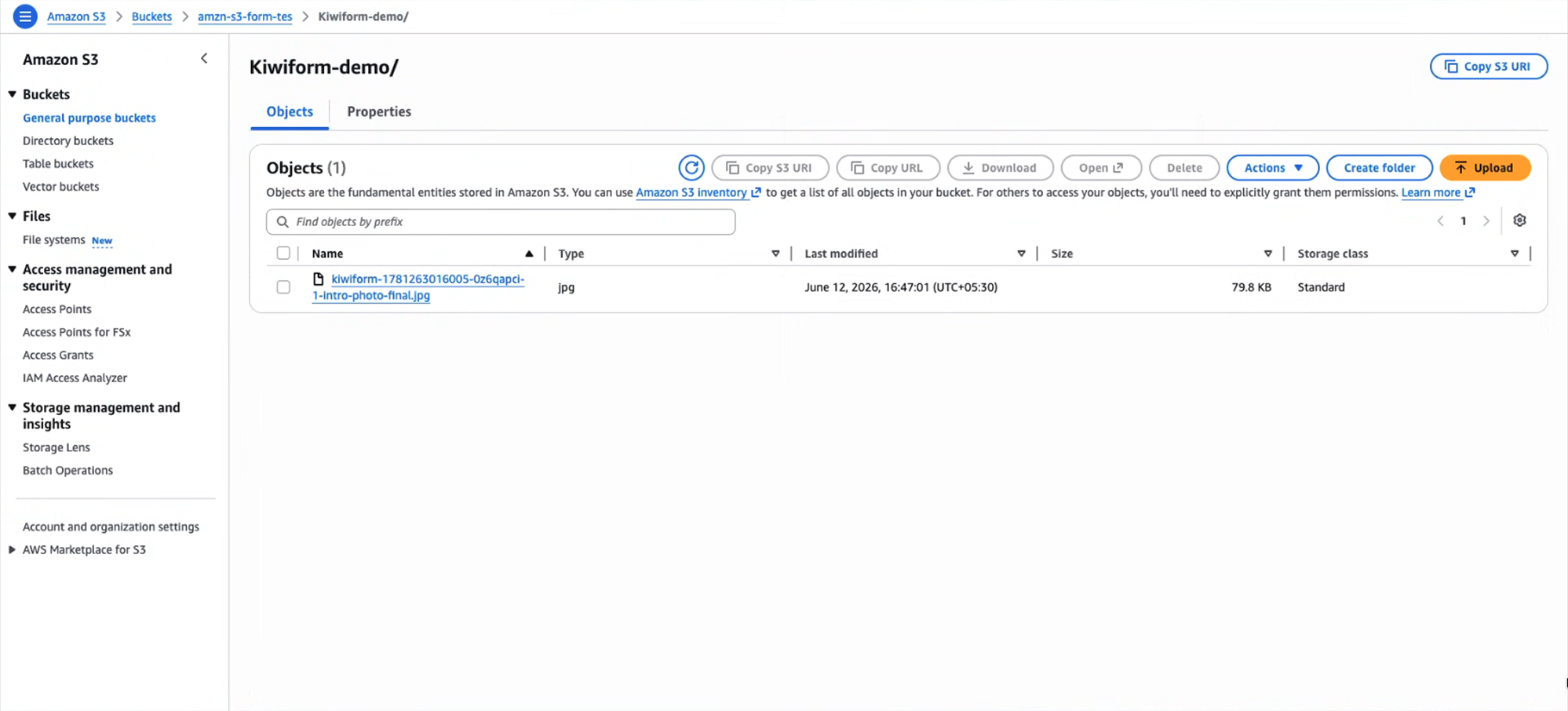This screenshot has width=1568, height=711.
Task: Open IAM Access Analyzer
Action: (75, 377)
